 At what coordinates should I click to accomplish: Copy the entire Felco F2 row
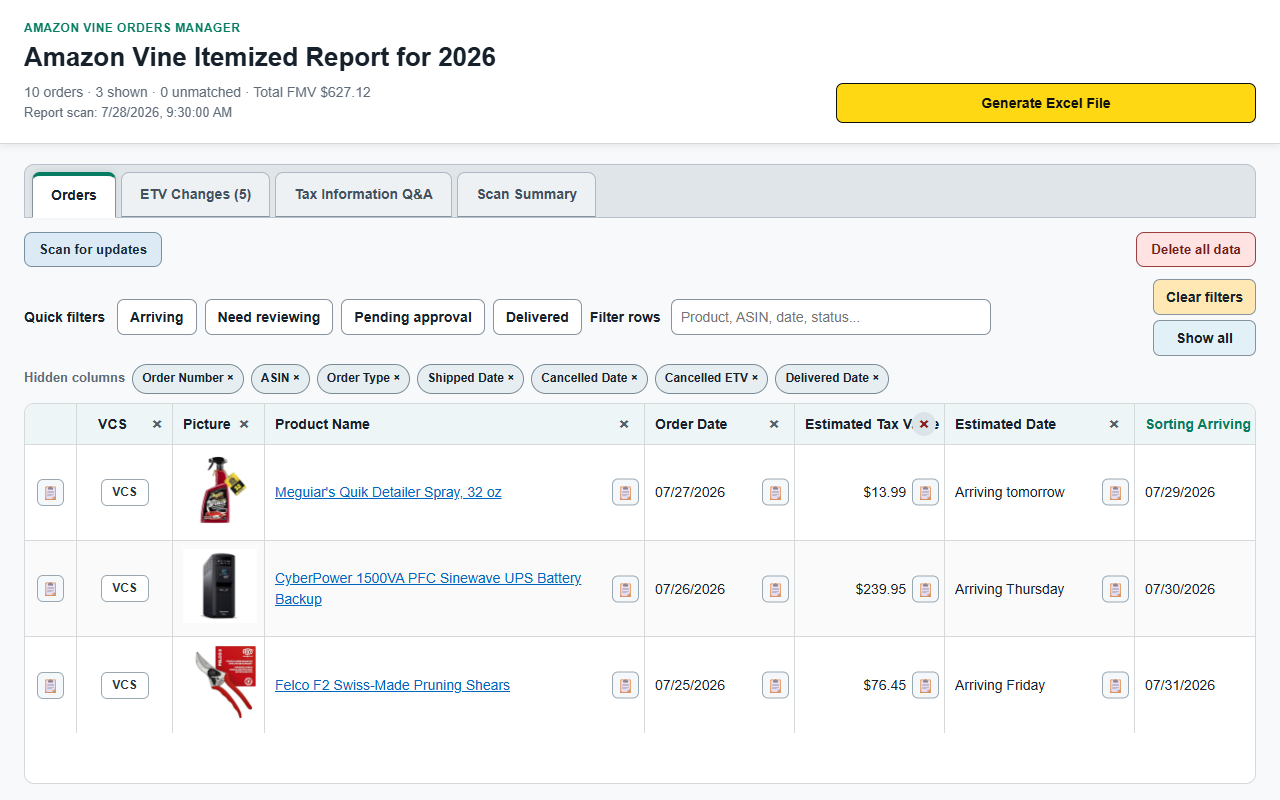[x=50, y=685]
